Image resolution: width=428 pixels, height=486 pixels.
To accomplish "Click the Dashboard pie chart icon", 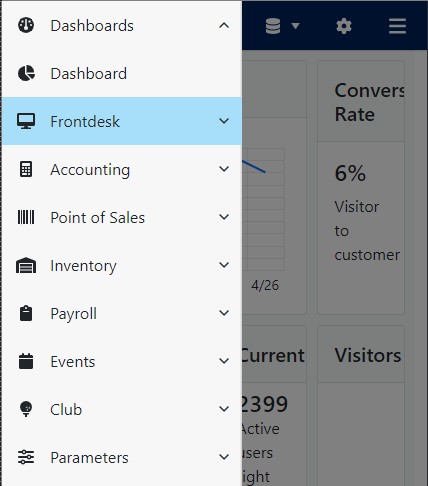I will click(26, 73).
